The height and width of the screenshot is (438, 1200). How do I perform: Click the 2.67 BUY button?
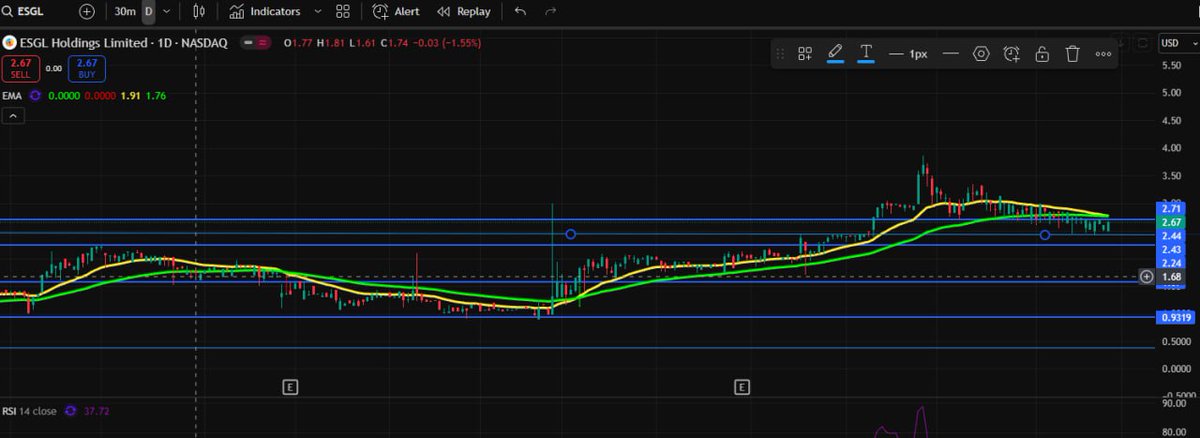click(x=86, y=68)
